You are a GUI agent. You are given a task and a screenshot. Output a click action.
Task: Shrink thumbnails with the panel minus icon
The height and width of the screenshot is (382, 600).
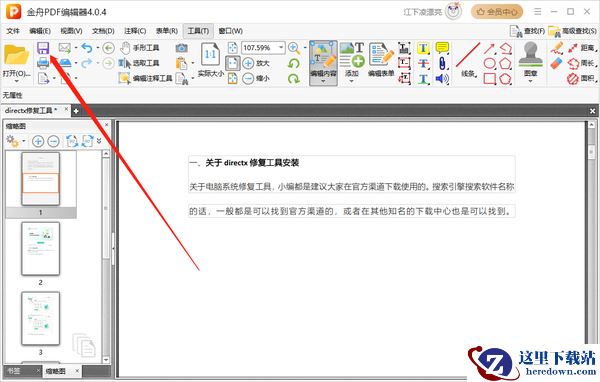pyautogui.click(x=53, y=141)
